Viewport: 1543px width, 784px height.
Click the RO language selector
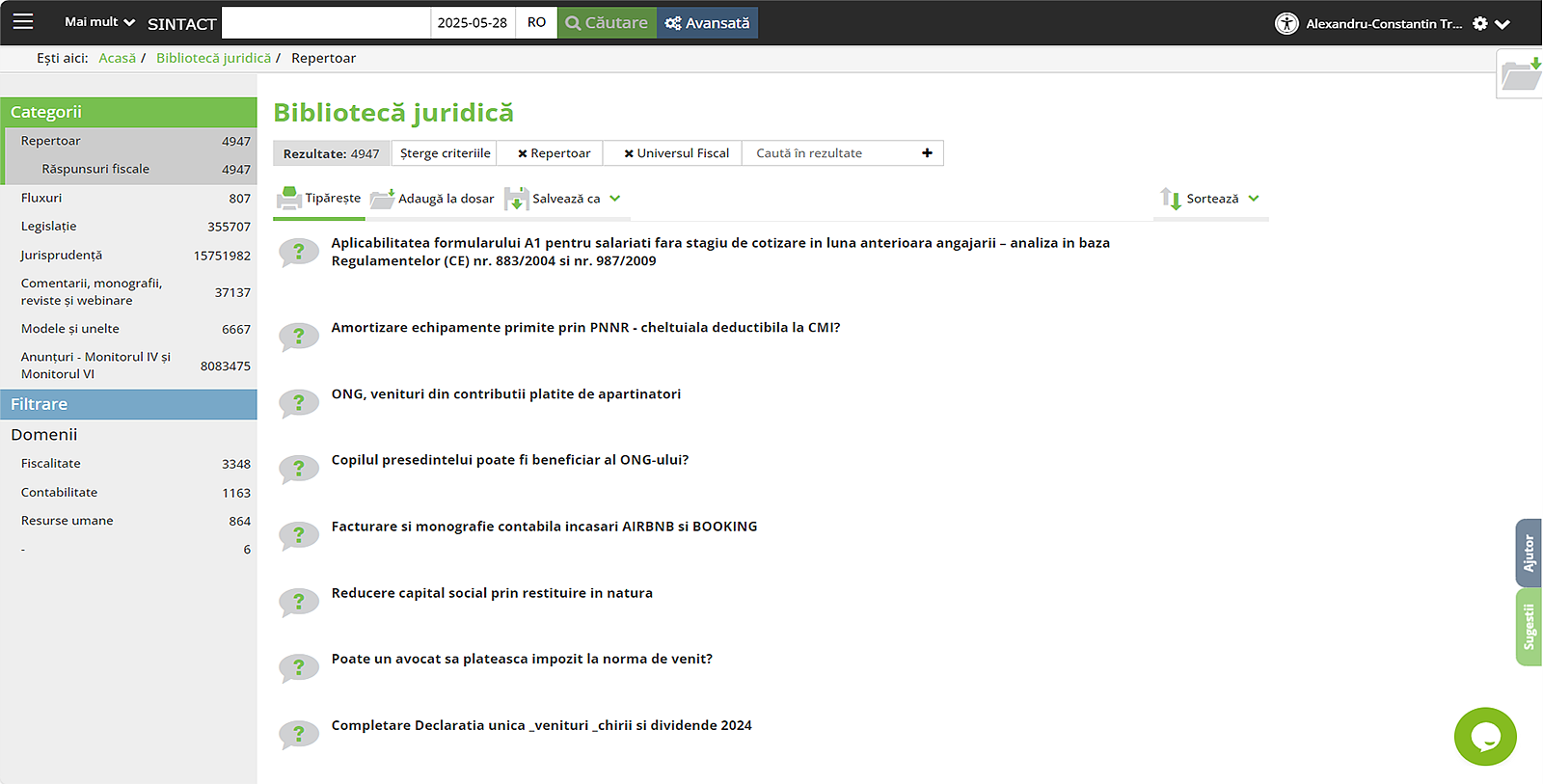pos(536,22)
